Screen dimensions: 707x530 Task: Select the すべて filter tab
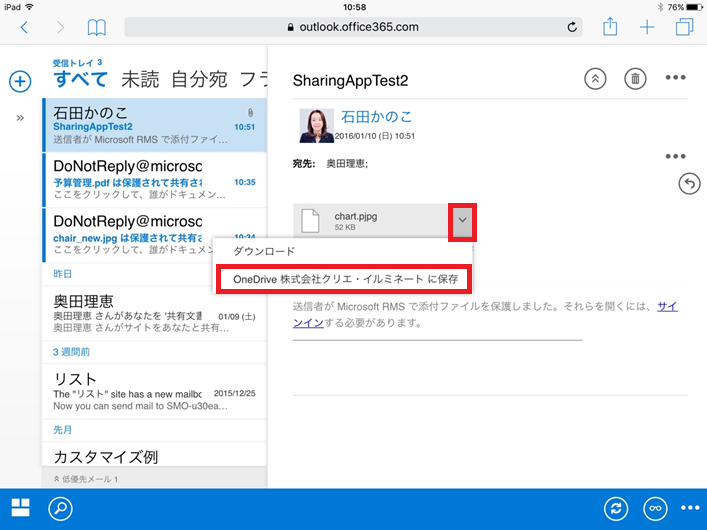coord(81,79)
